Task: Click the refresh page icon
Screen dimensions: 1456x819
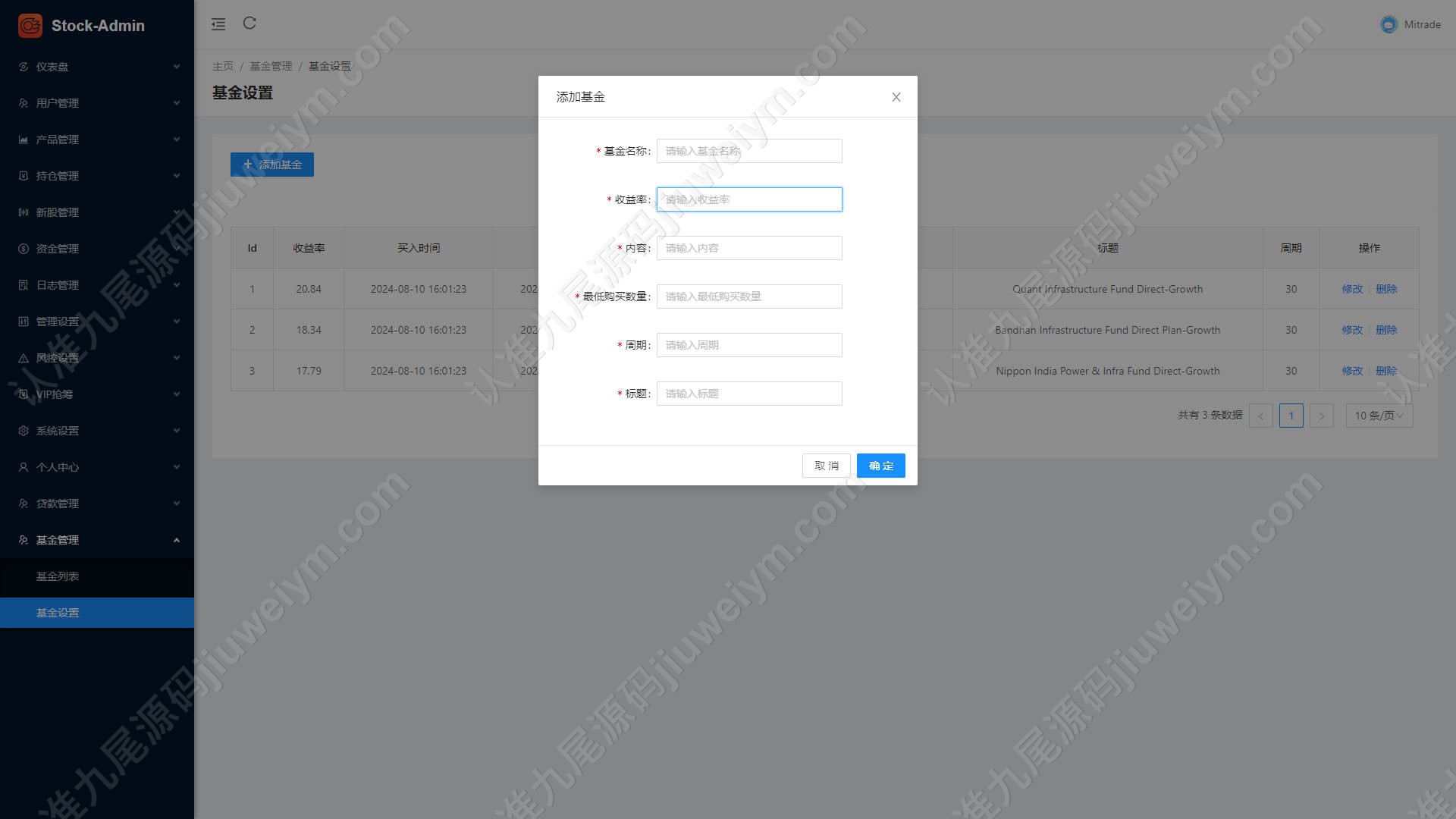Action: click(249, 24)
